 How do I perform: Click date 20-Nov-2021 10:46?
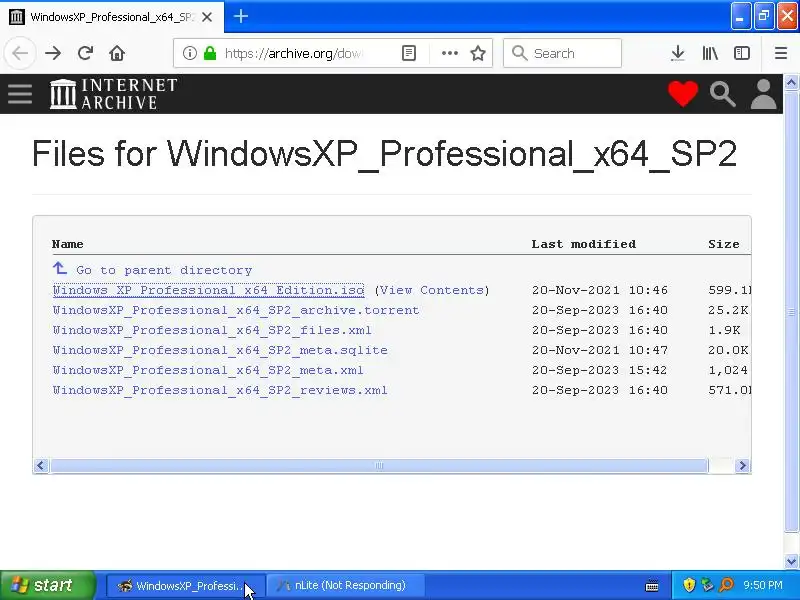click(x=599, y=290)
